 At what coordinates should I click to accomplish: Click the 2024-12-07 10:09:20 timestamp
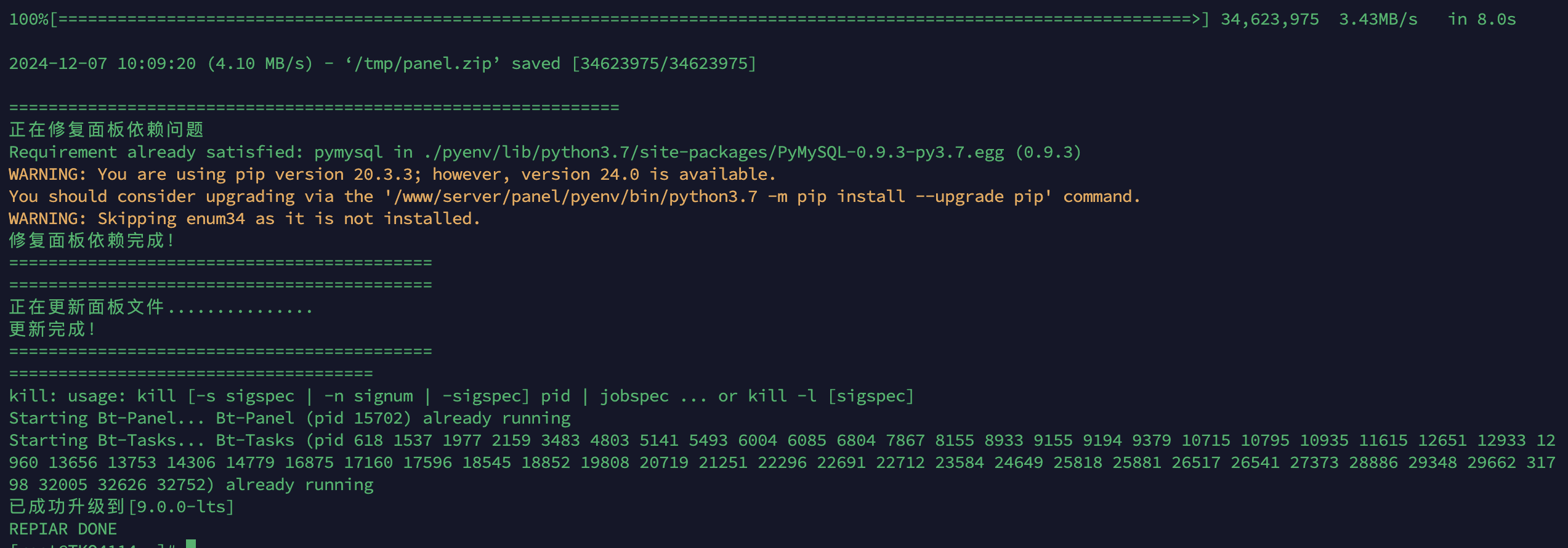point(102,64)
